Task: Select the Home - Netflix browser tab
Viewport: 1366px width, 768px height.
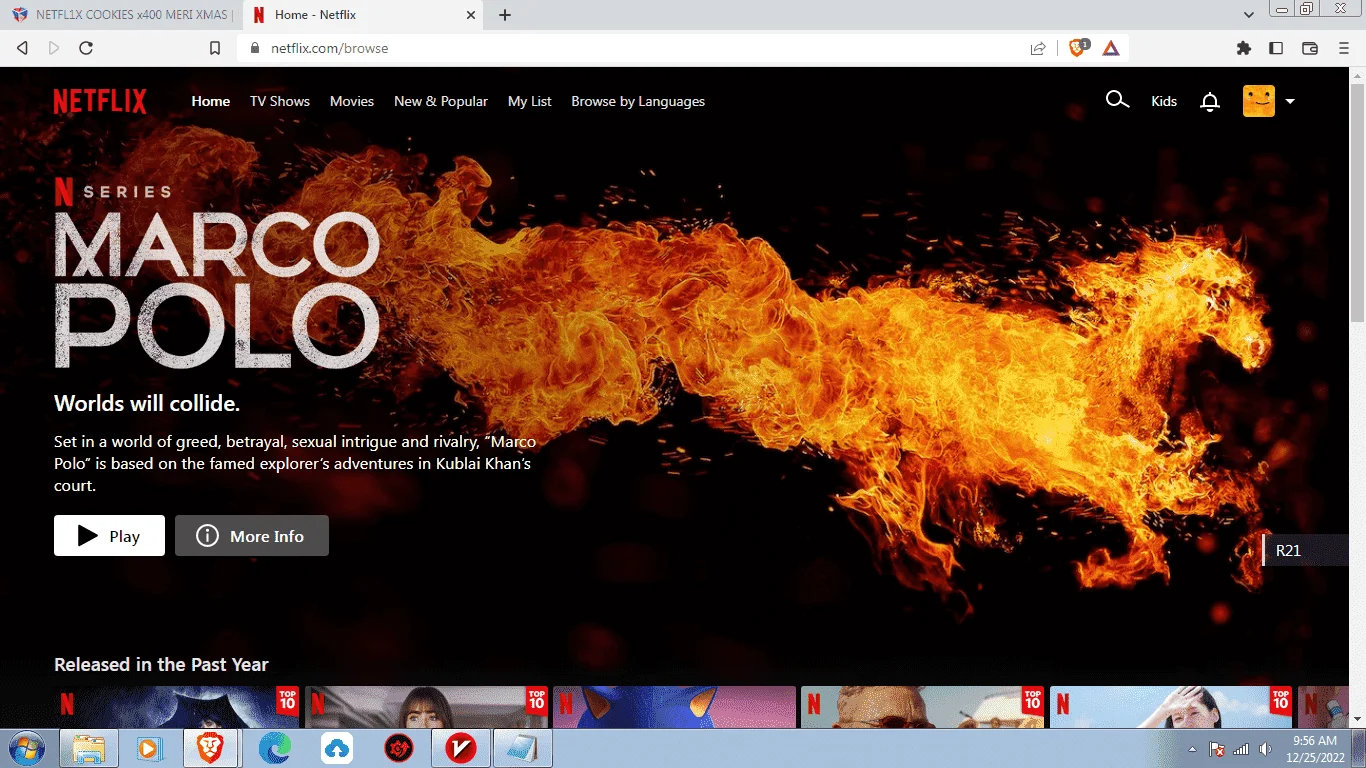Action: 362,15
